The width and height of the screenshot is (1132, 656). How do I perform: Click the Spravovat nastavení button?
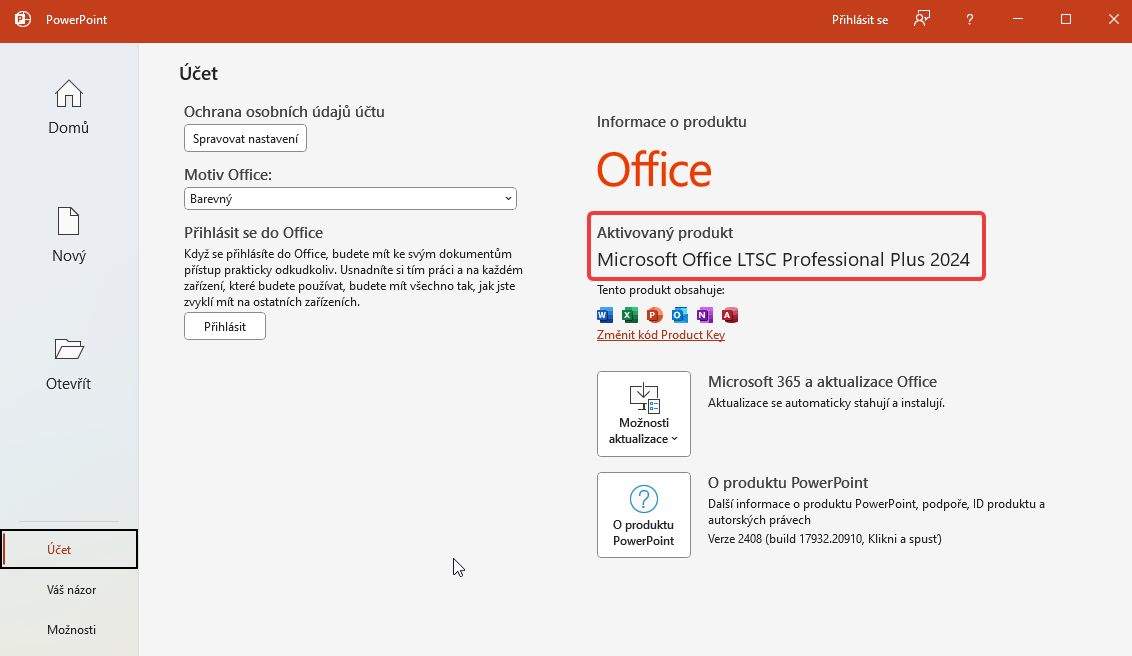pos(245,139)
